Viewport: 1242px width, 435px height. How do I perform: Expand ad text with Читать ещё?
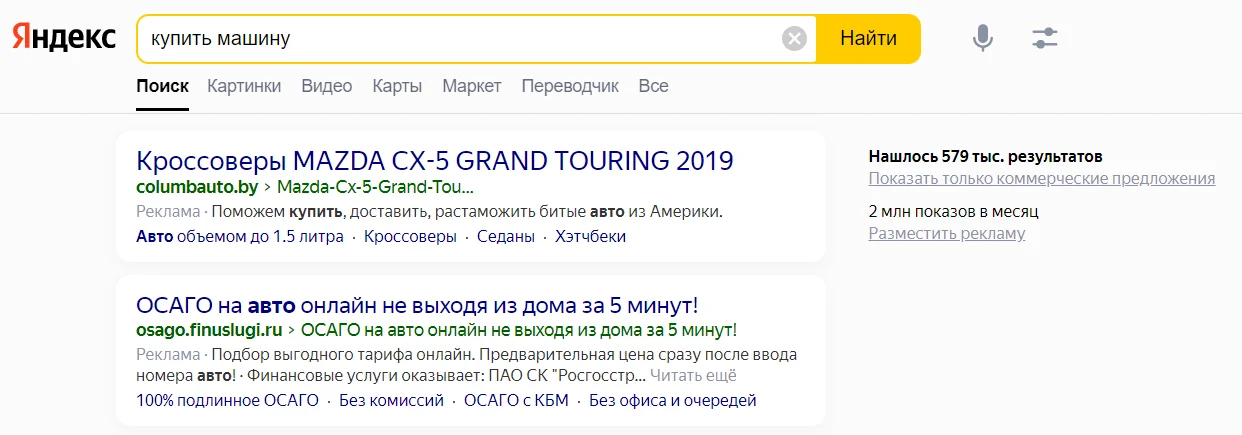[693, 376]
